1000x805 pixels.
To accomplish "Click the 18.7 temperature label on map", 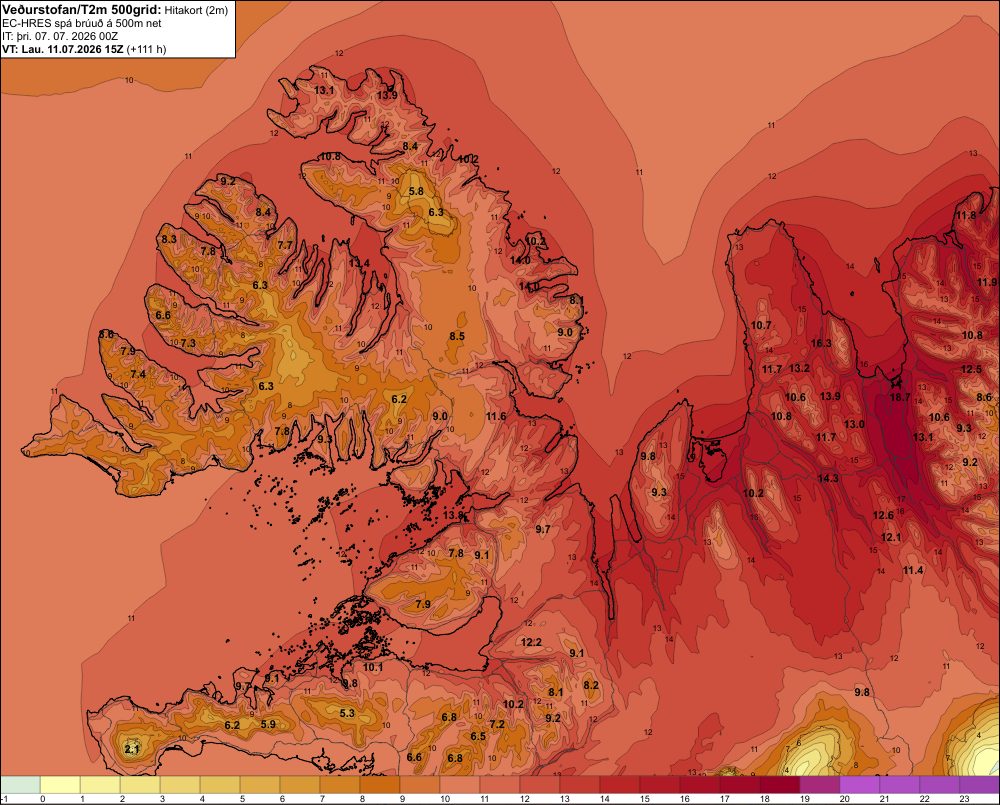I will (x=900, y=397).
